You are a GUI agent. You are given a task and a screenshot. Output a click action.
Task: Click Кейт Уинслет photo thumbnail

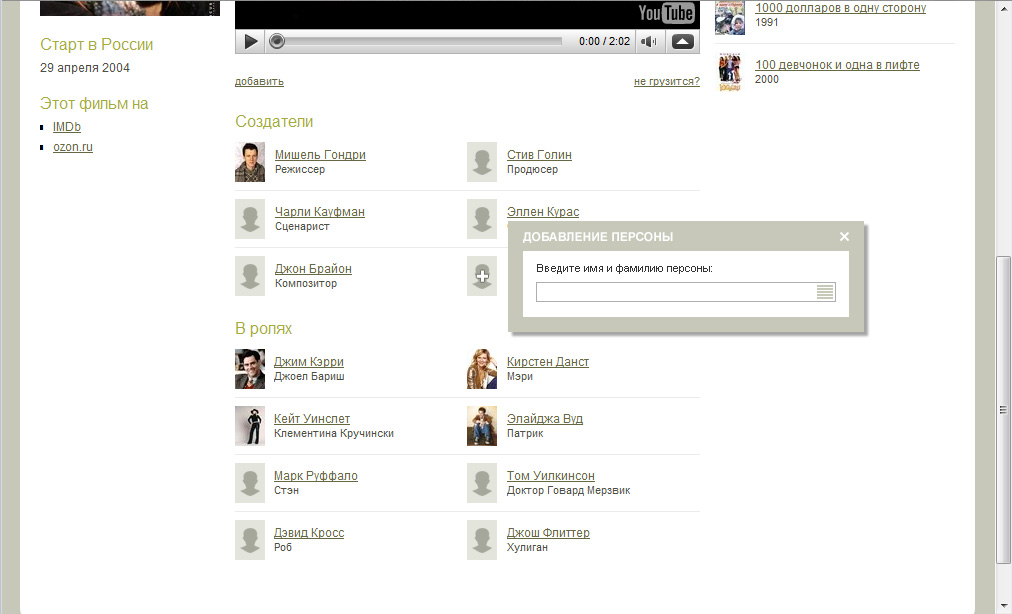pyautogui.click(x=250, y=425)
